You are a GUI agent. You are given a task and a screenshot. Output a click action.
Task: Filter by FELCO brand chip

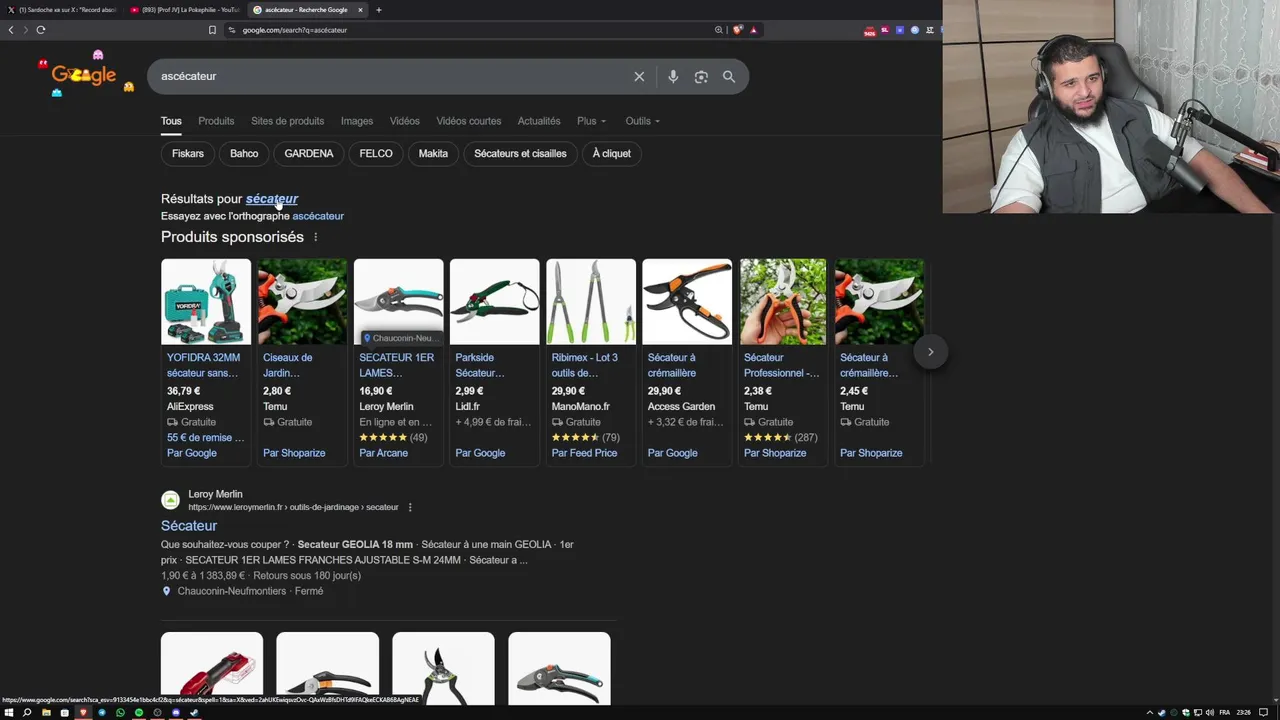point(376,154)
